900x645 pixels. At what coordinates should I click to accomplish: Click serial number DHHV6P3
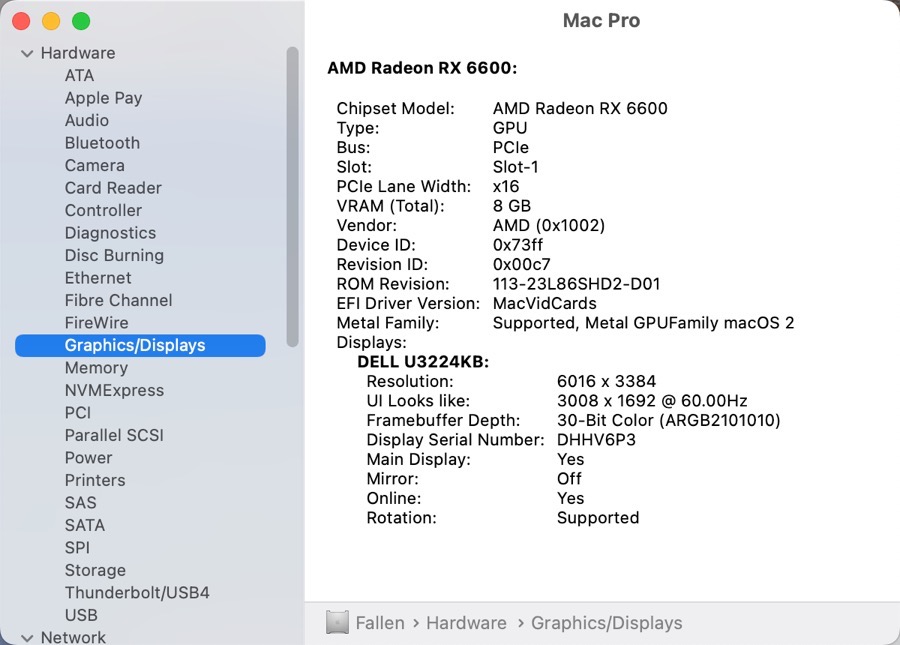596,440
